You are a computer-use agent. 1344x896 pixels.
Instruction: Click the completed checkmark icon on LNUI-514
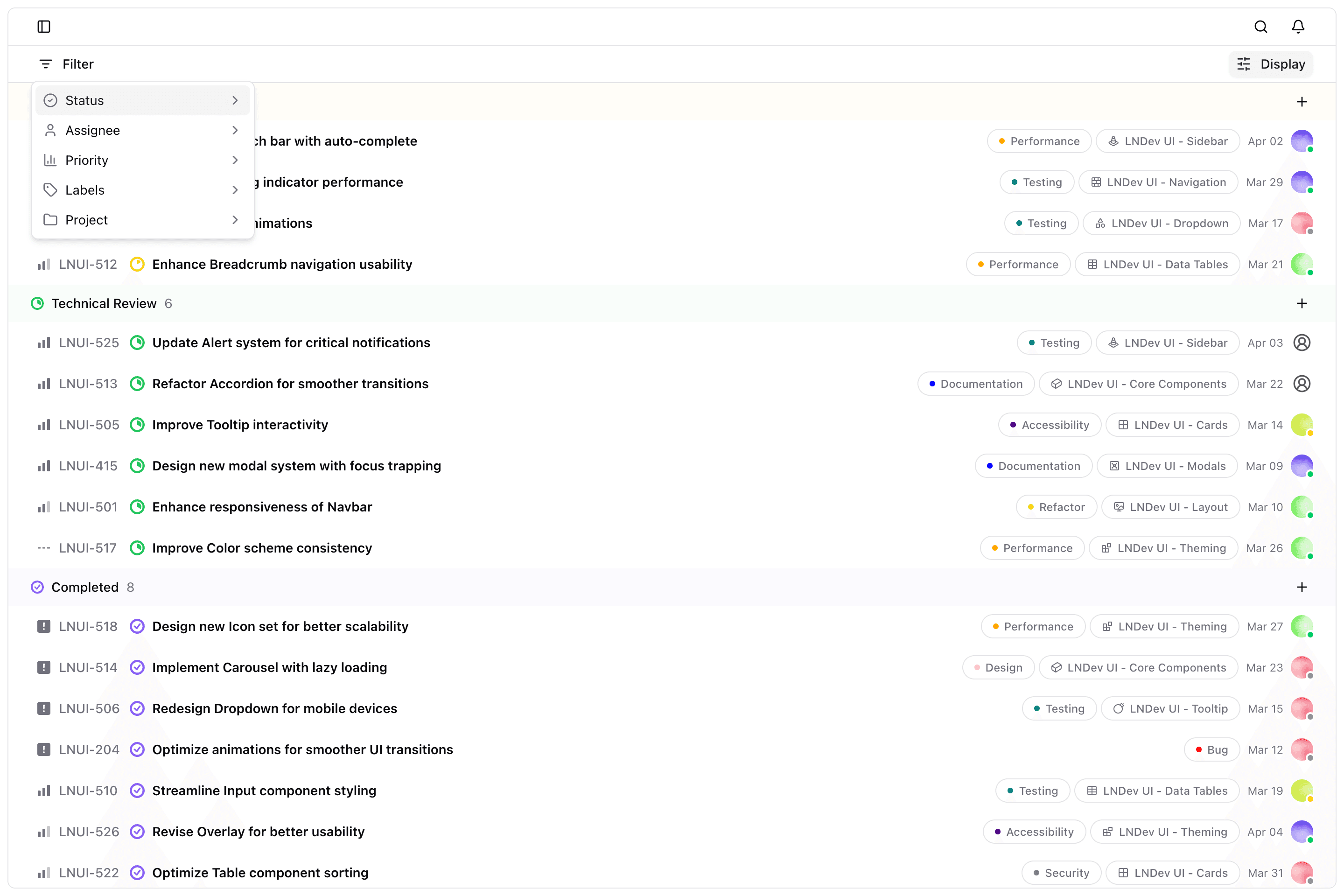137,667
